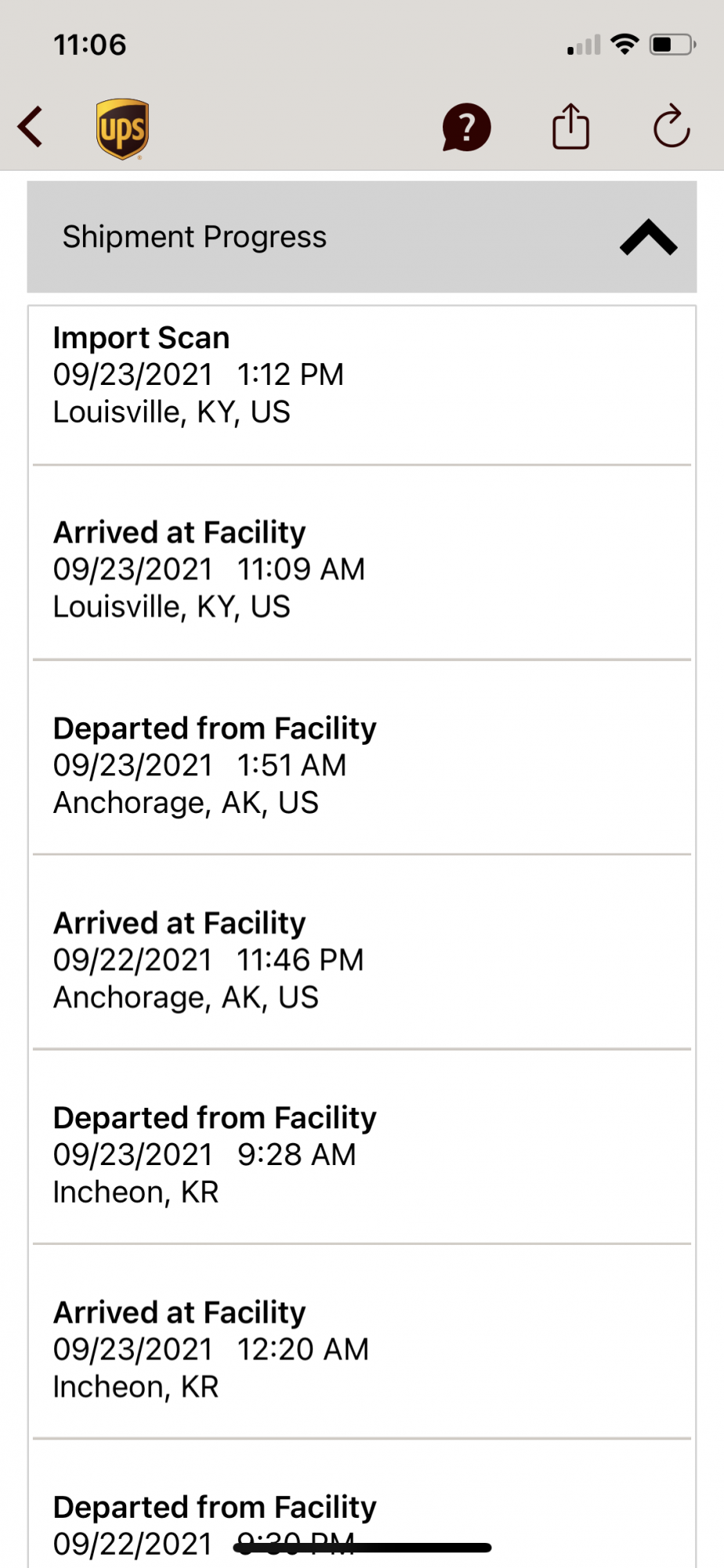Tap the home indicator bar
724x1568 pixels.
362,1548
